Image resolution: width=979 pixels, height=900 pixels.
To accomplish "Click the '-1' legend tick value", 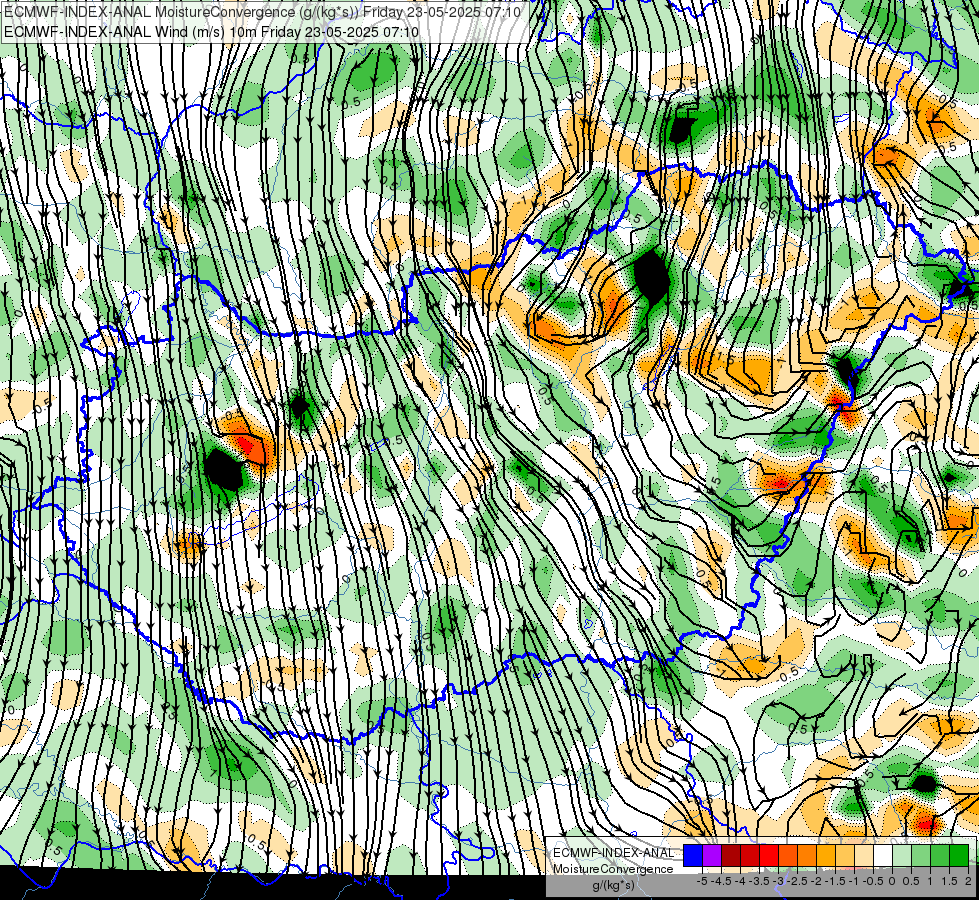I will click(854, 881).
